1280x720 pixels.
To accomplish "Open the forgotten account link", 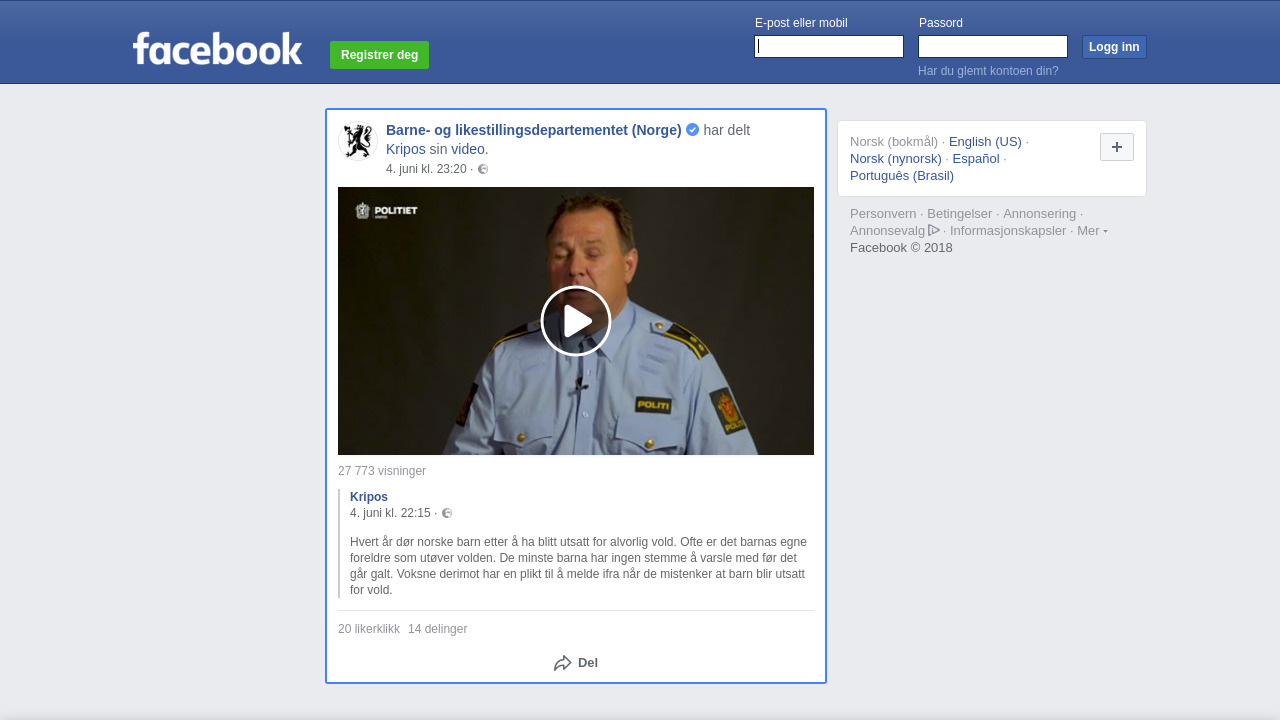I will pyautogui.click(x=988, y=71).
